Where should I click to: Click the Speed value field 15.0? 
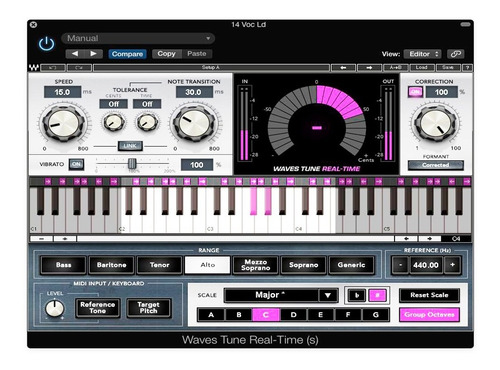[x=62, y=92]
